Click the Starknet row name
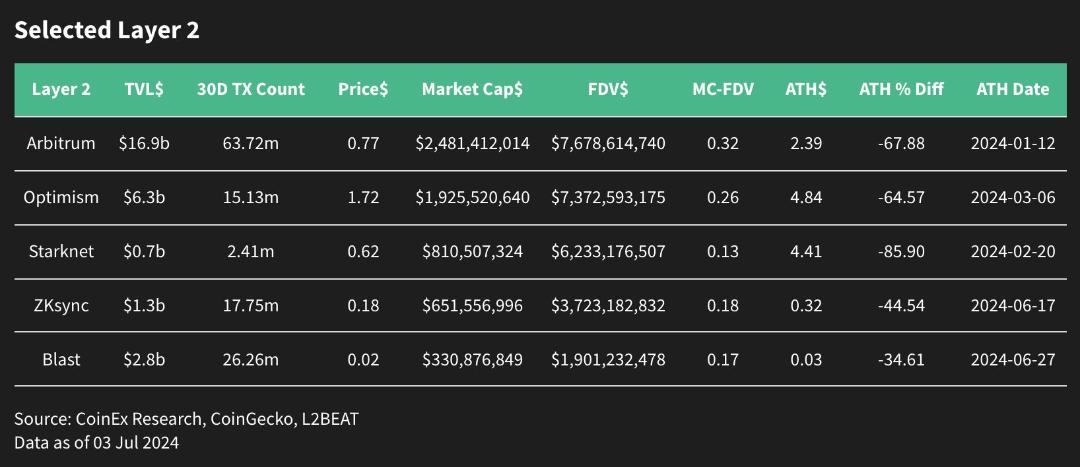 61,251
